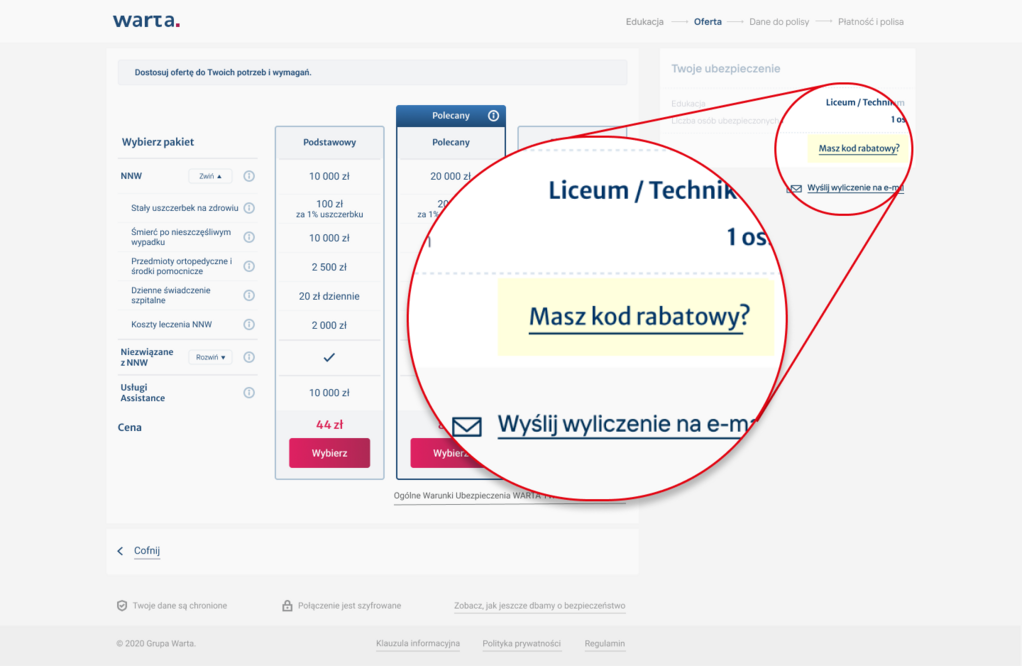Image resolution: width=1022 pixels, height=666 pixels.
Task: Click the back chevron next to Cofnij
Action: pos(120,551)
